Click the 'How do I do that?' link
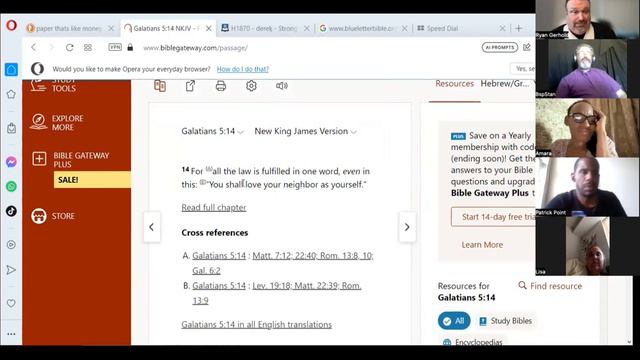 (x=242, y=69)
